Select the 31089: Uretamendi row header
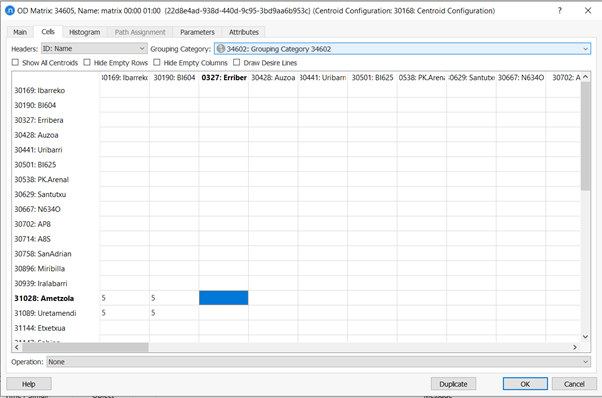The height and width of the screenshot is (398, 602). pos(45,313)
